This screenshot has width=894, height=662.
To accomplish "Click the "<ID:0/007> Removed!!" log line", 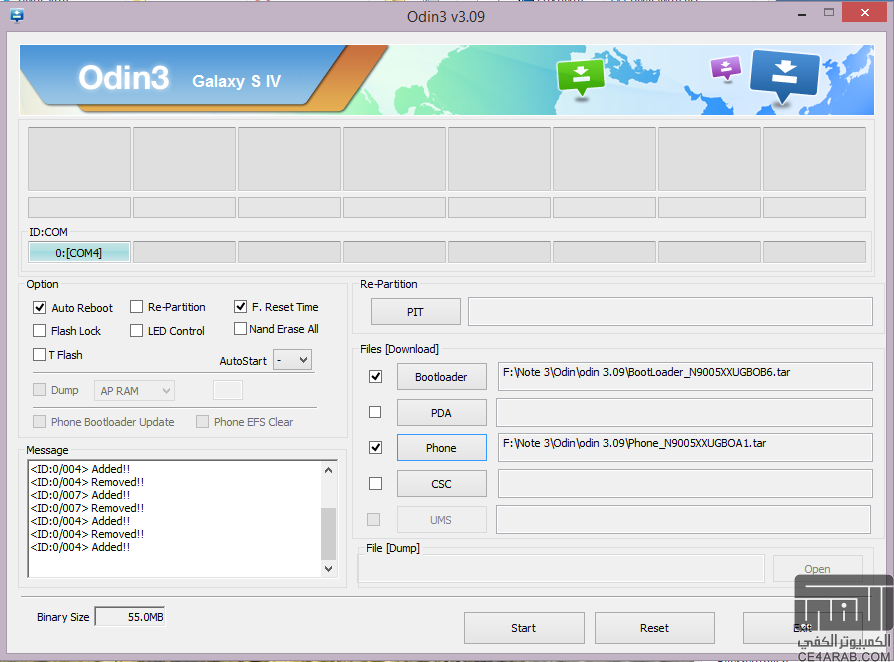I will tap(87, 508).
